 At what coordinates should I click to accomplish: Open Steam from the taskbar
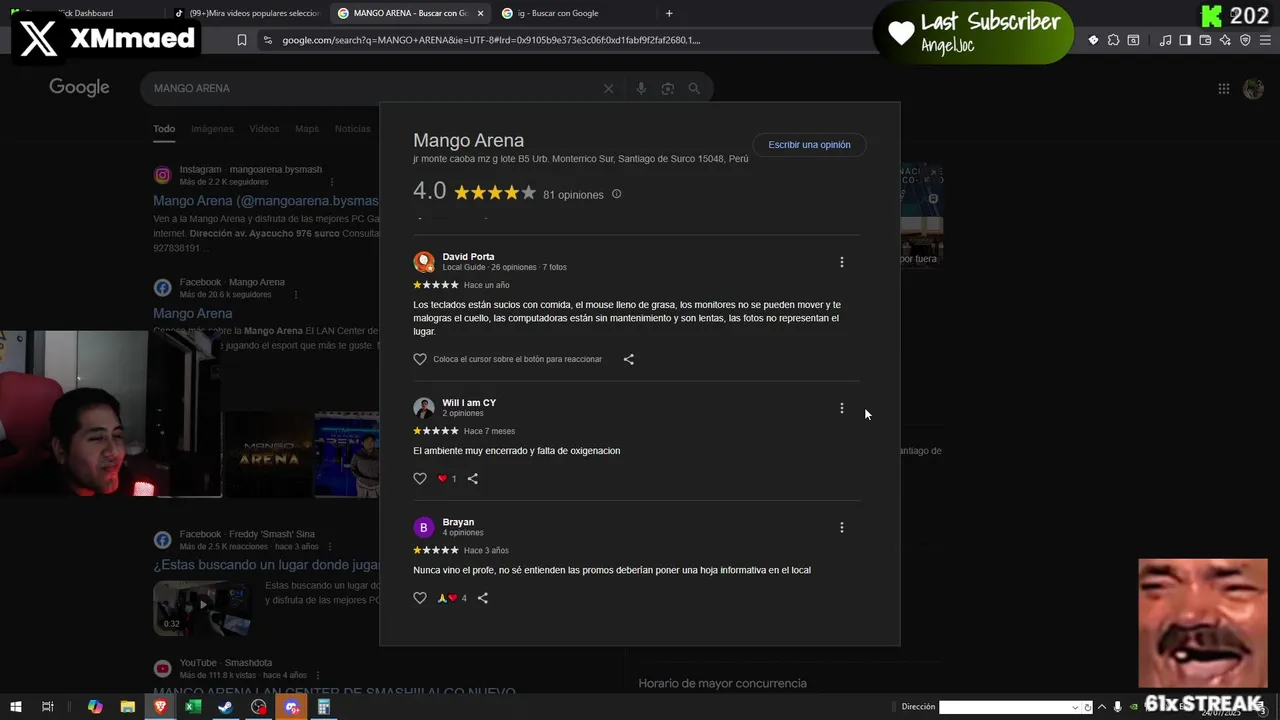pyautogui.click(x=226, y=707)
